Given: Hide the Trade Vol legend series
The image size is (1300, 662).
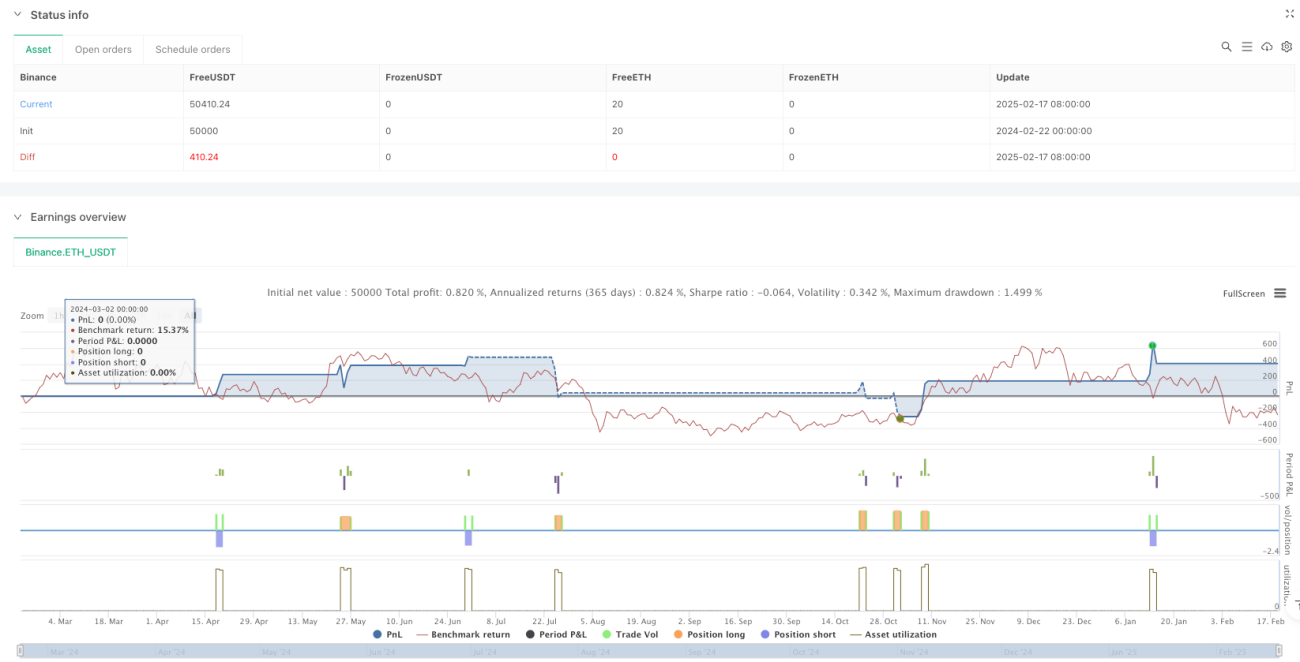Looking at the screenshot, I should (x=631, y=635).
